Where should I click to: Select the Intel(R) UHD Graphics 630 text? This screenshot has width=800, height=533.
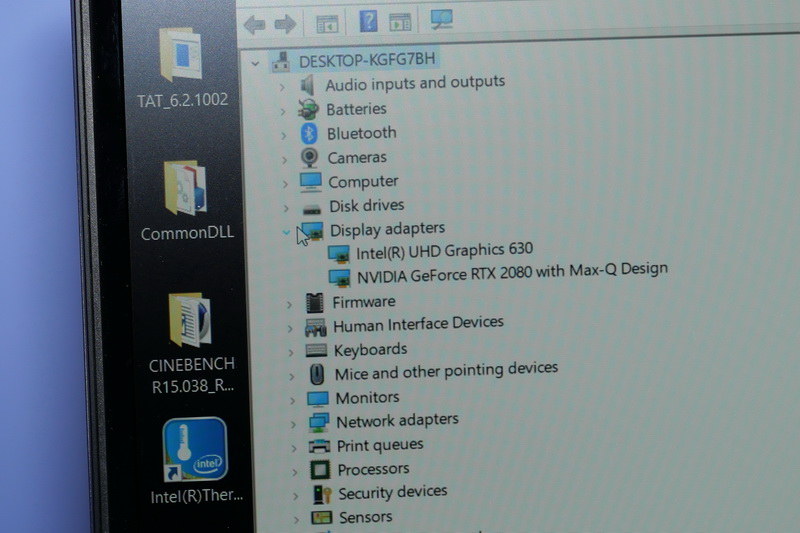(444, 250)
